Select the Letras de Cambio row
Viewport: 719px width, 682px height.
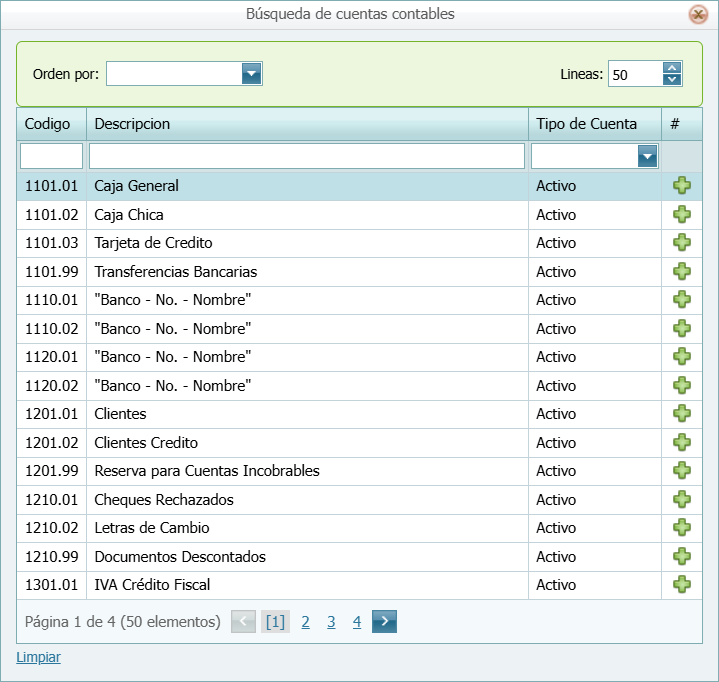click(360, 528)
